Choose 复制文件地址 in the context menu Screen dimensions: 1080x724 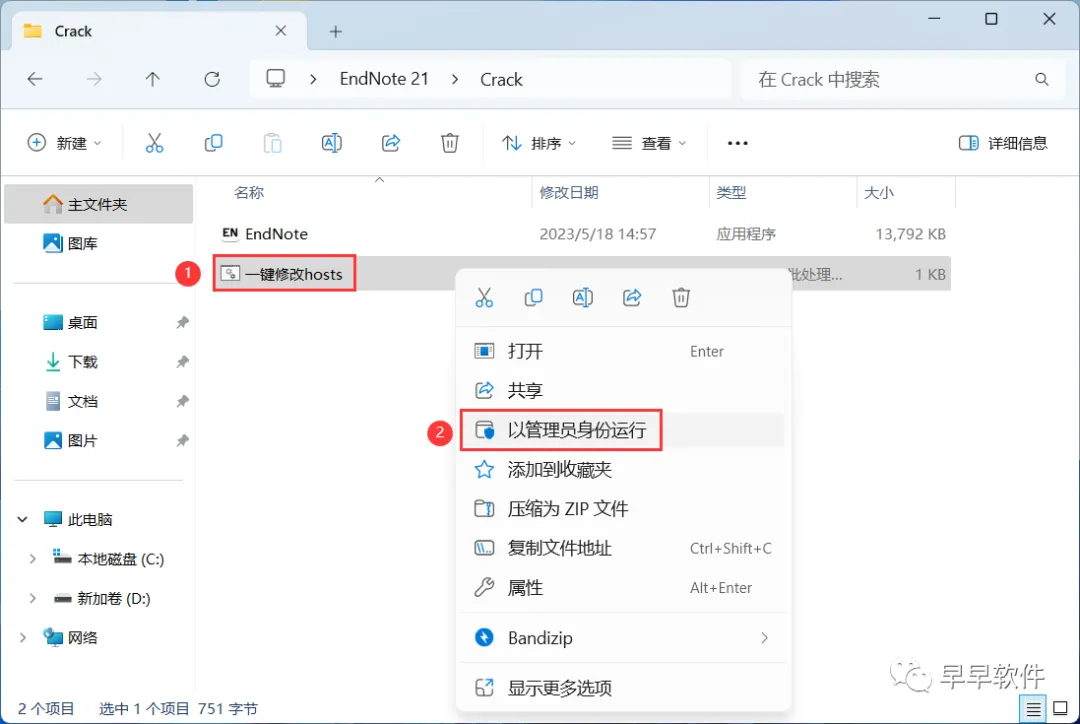(623, 548)
